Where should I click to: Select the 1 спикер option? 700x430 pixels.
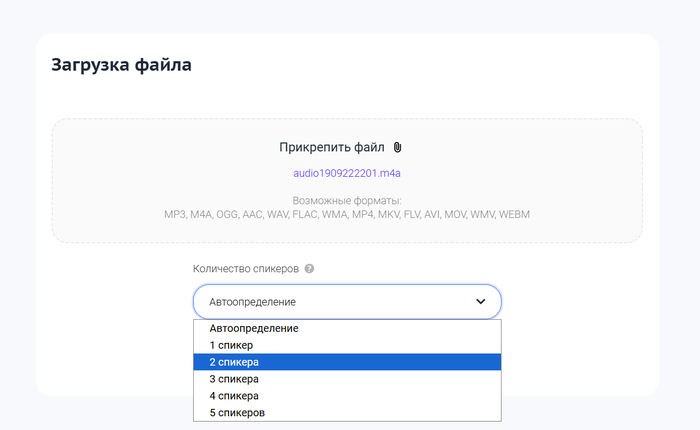point(347,345)
